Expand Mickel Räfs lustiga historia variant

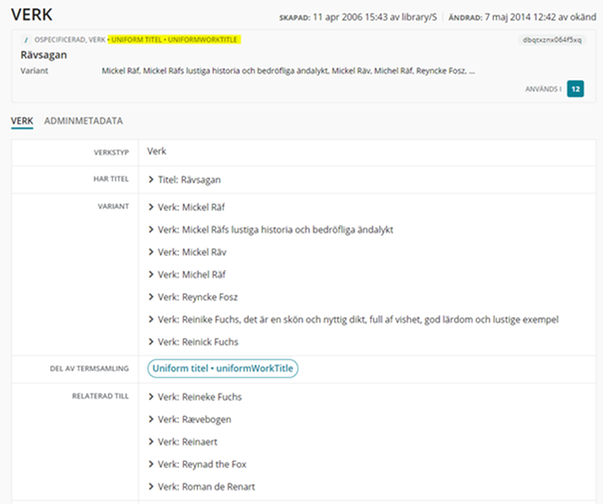click(x=150, y=231)
